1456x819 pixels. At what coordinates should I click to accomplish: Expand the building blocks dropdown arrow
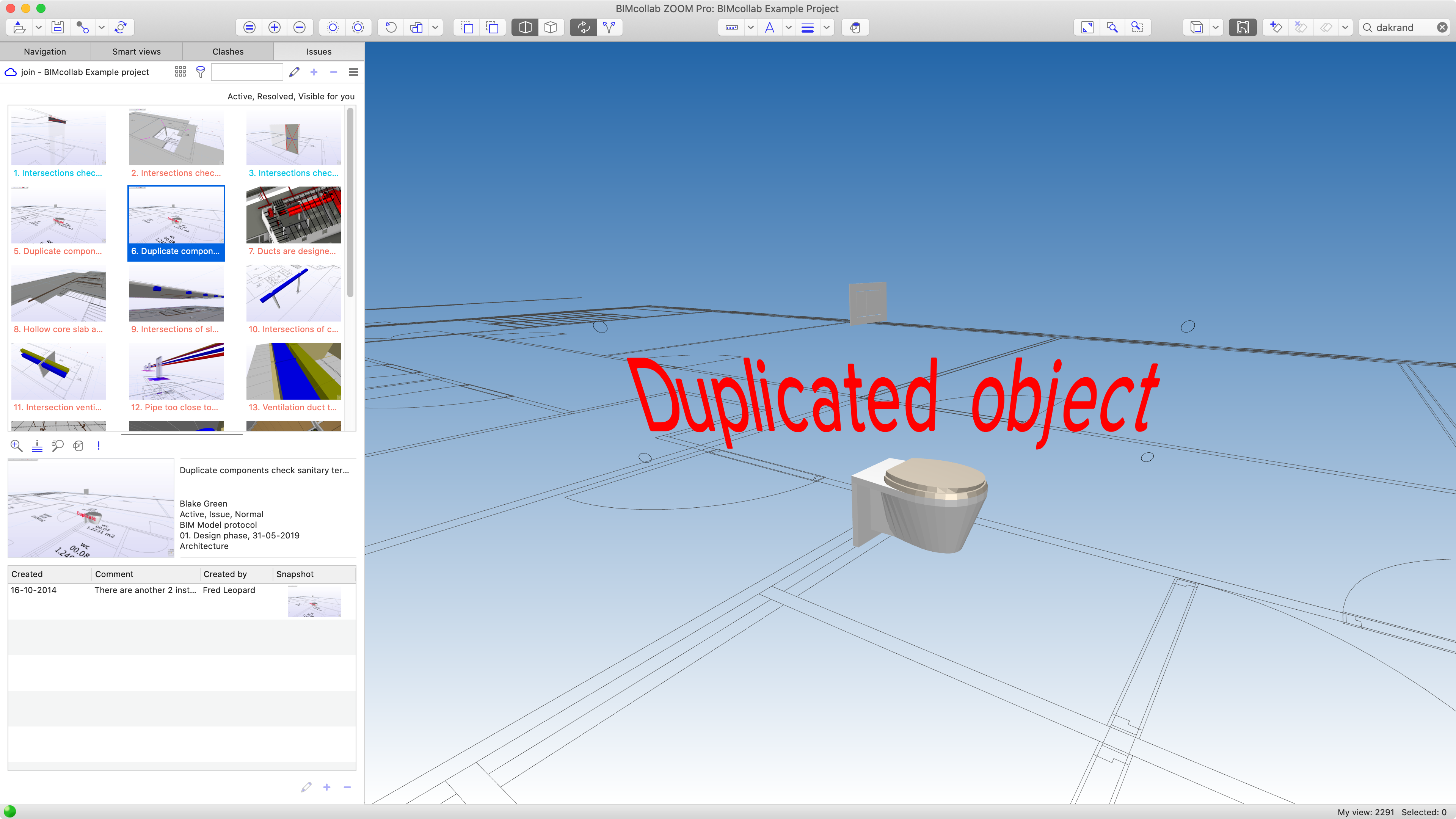click(435, 27)
